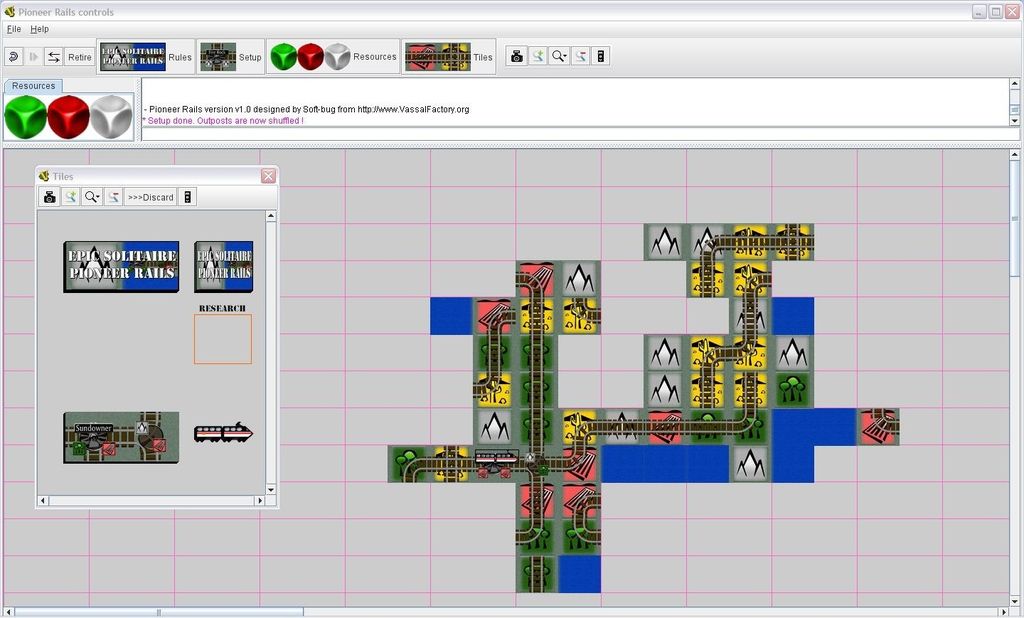Viewport: 1024px width, 618px height.
Task: Click the Resources toolbar button with dice
Action: 333,57
